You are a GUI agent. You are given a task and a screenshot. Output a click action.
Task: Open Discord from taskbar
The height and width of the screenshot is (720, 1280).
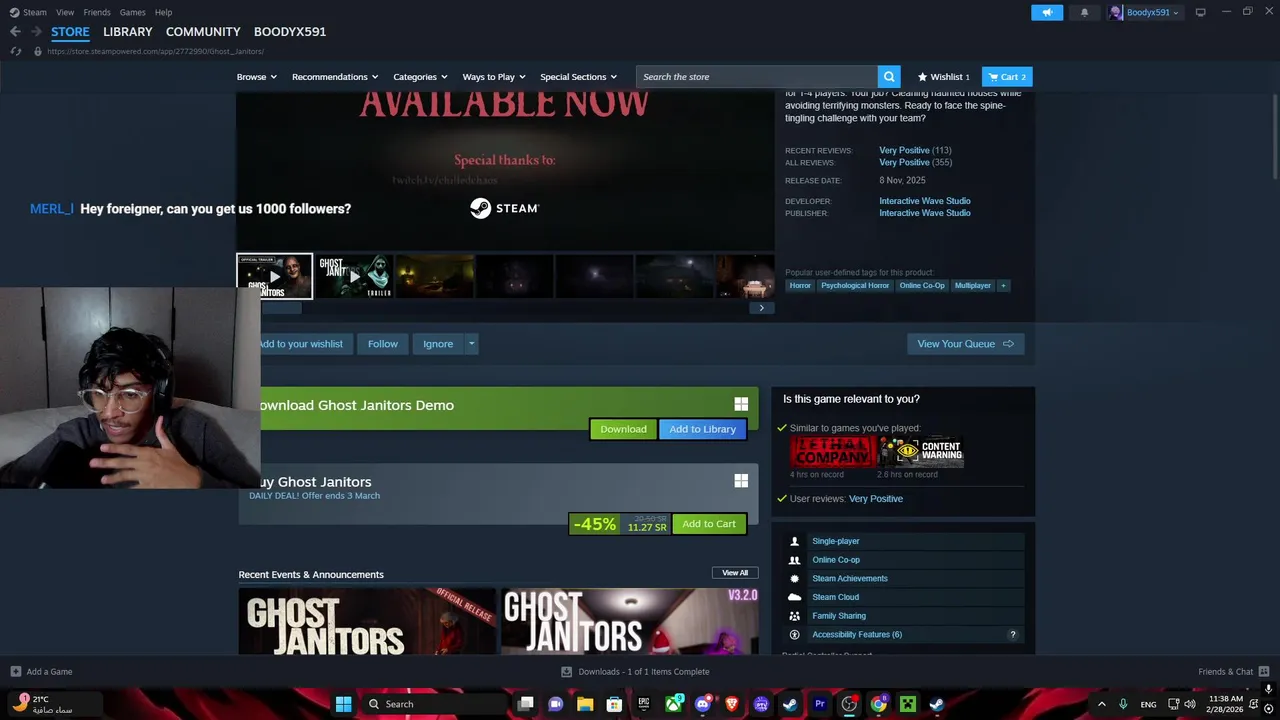click(702, 704)
